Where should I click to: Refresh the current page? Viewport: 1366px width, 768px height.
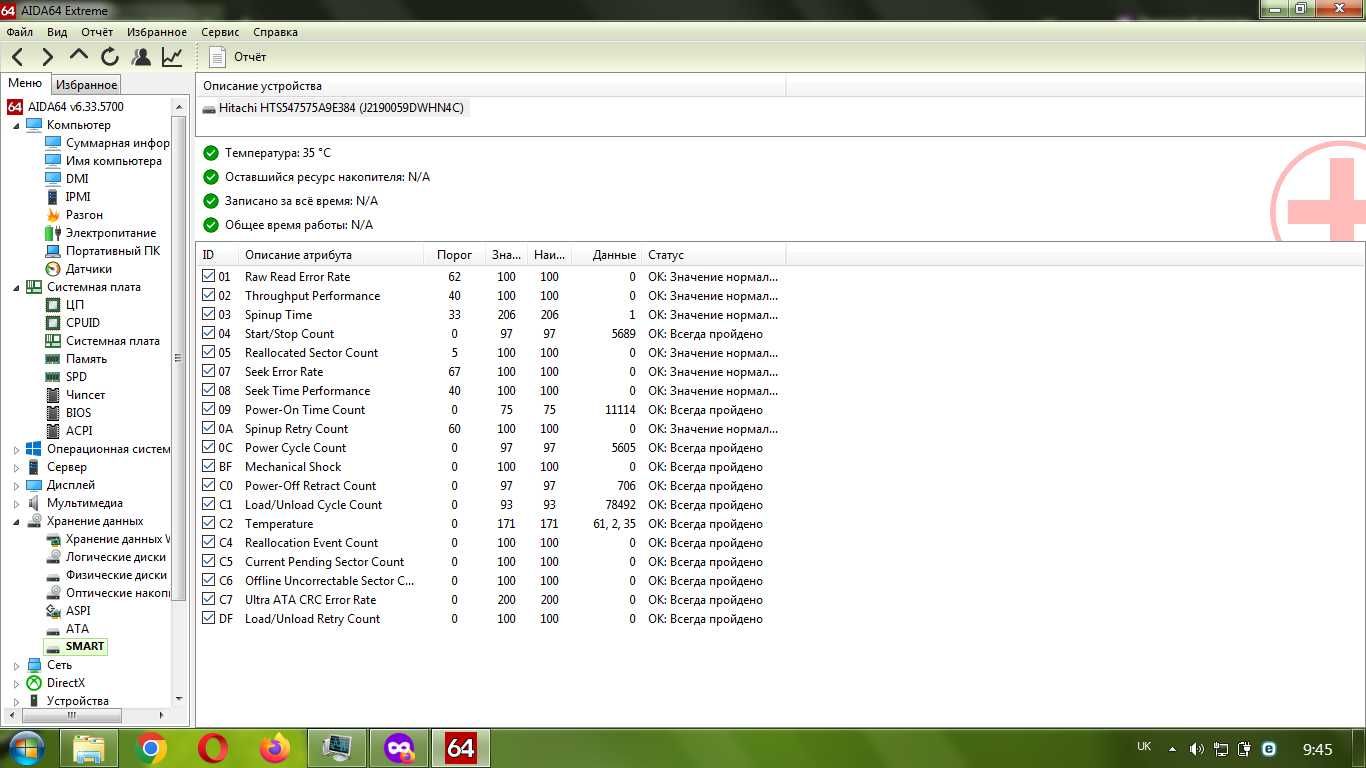coord(110,57)
